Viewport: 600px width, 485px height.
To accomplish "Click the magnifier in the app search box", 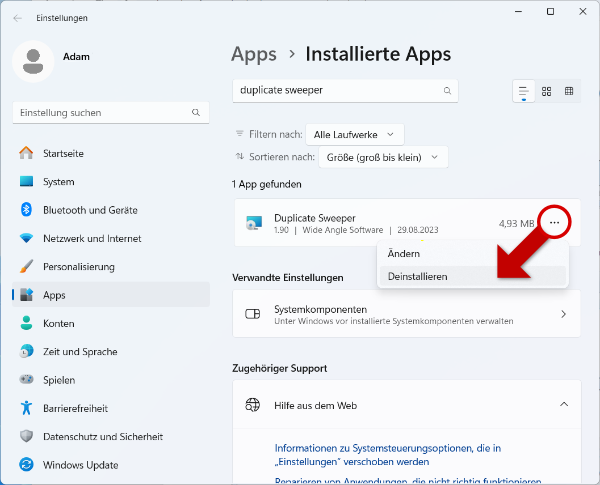I will tap(447, 91).
